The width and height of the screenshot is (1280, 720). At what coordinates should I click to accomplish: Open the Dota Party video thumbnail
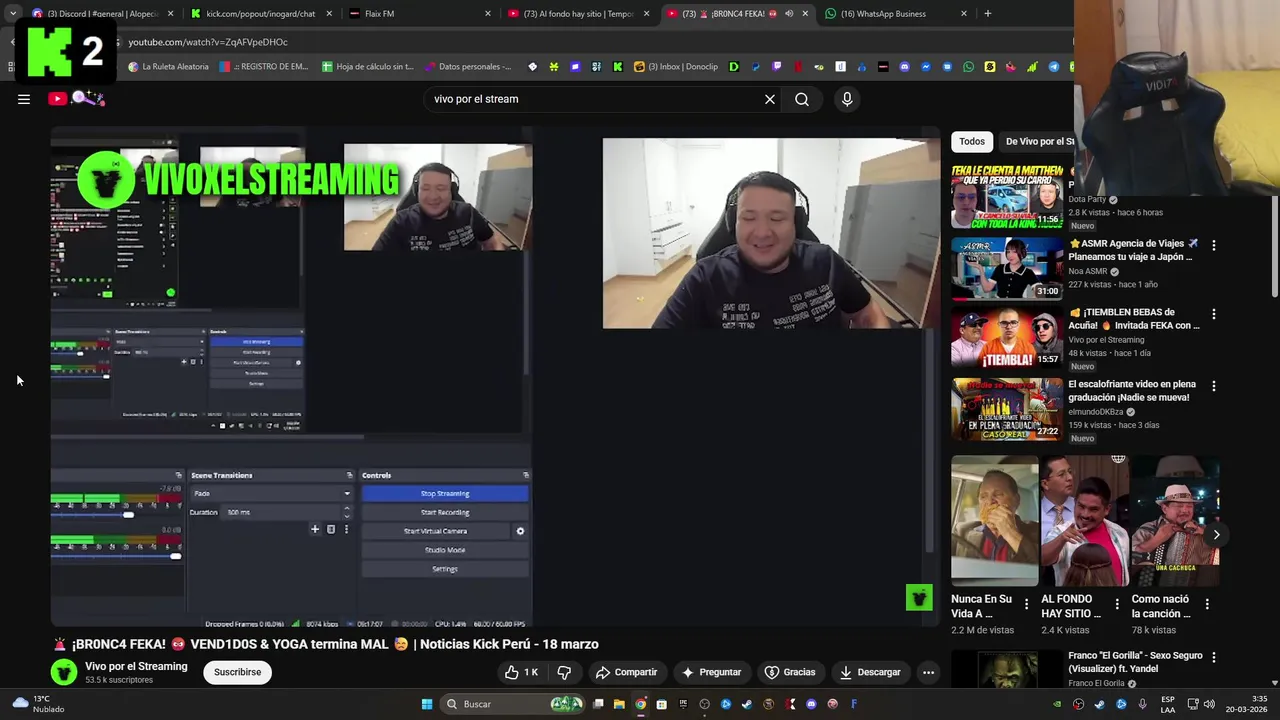[x=1006, y=195]
